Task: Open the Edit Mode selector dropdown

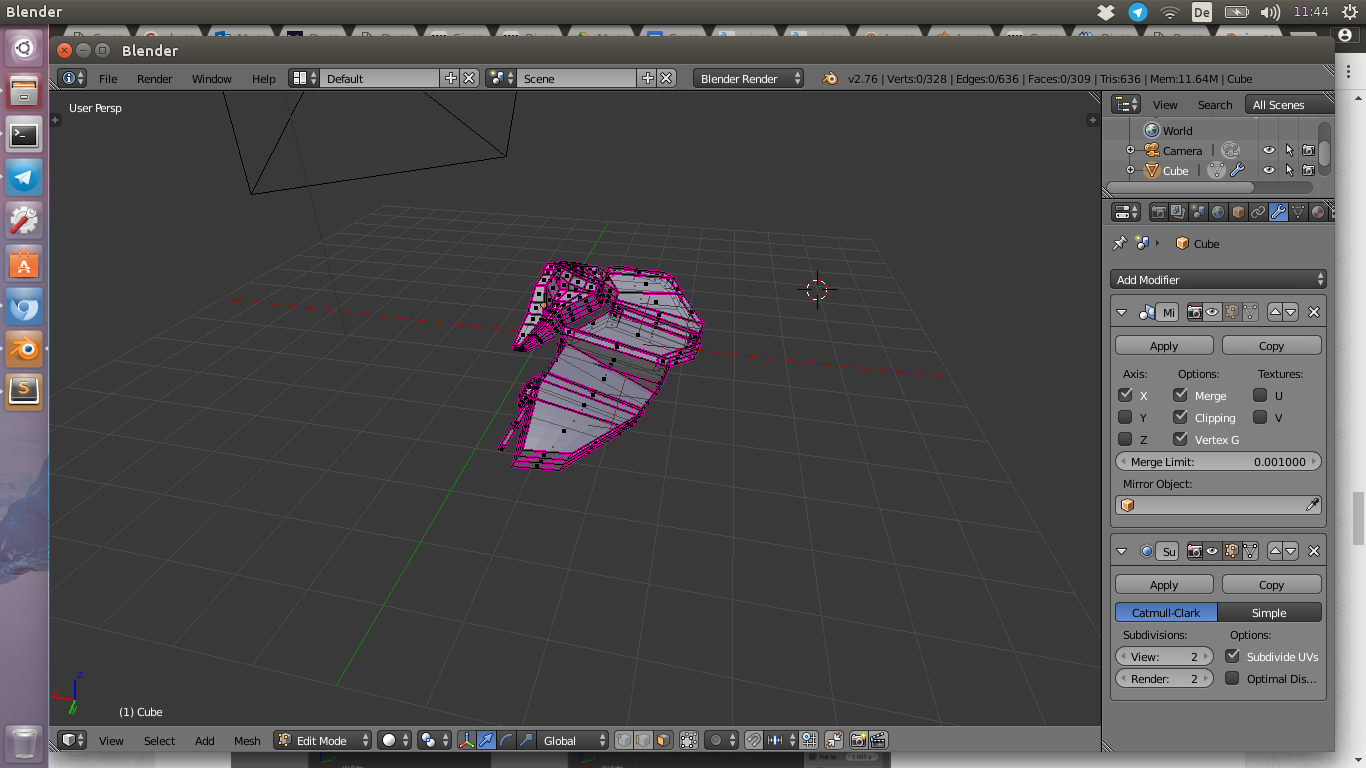Action: [x=323, y=740]
